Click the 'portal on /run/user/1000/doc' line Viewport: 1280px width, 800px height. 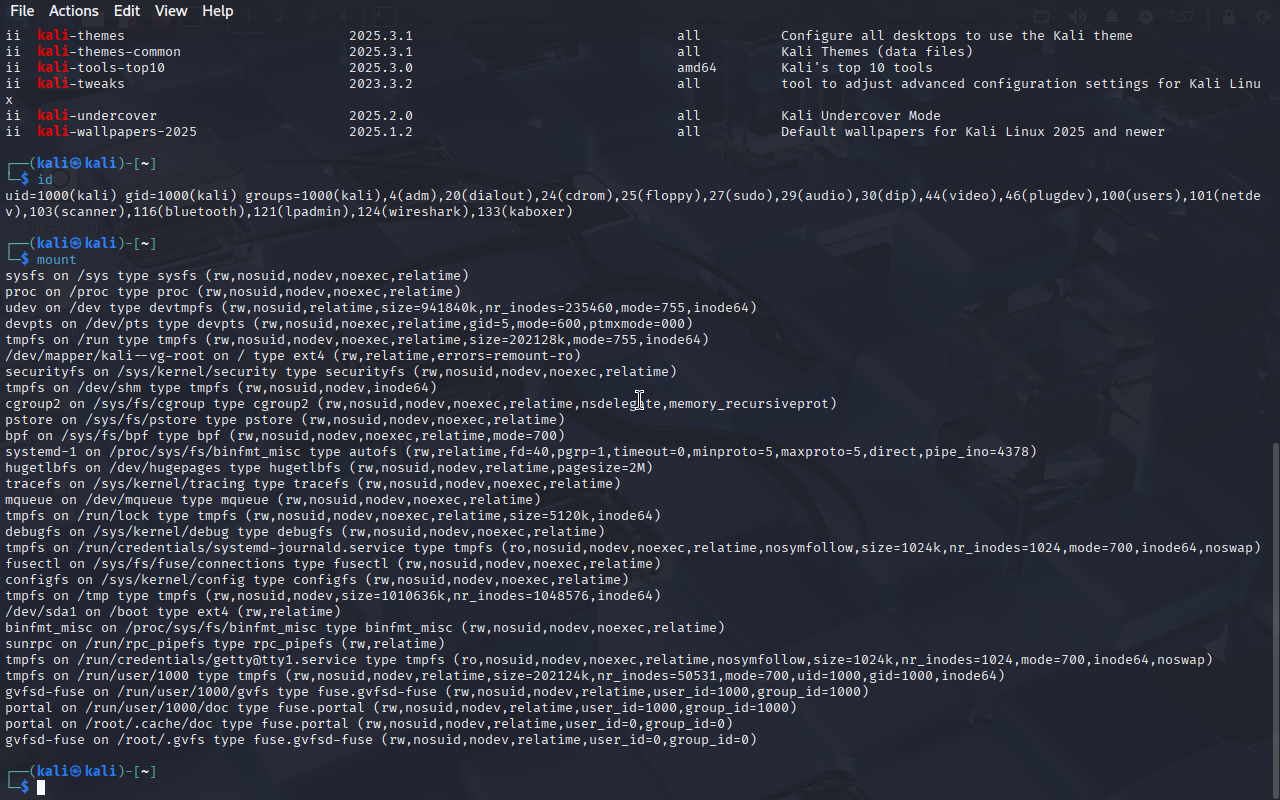tap(401, 708)
